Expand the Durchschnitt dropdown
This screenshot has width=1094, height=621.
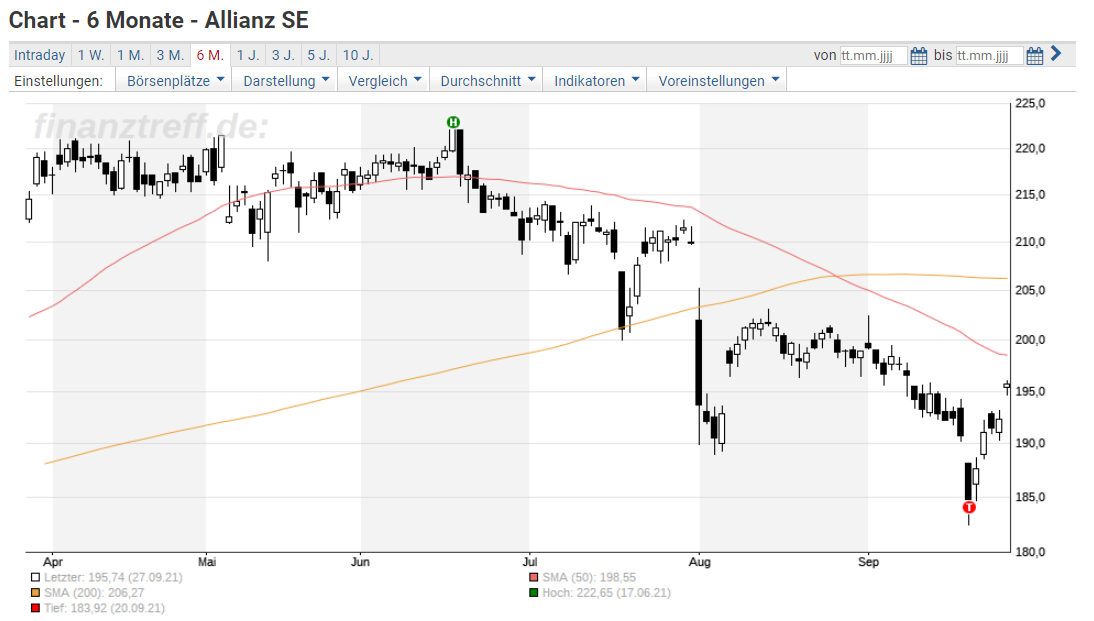[487, 81]
